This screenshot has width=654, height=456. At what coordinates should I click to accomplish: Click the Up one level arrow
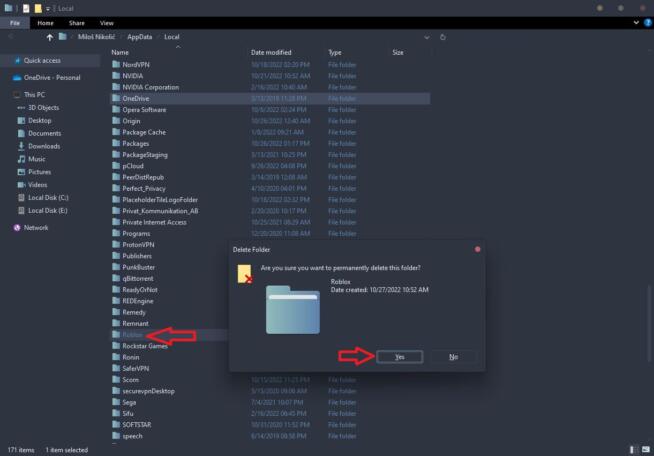click(49, 37)
